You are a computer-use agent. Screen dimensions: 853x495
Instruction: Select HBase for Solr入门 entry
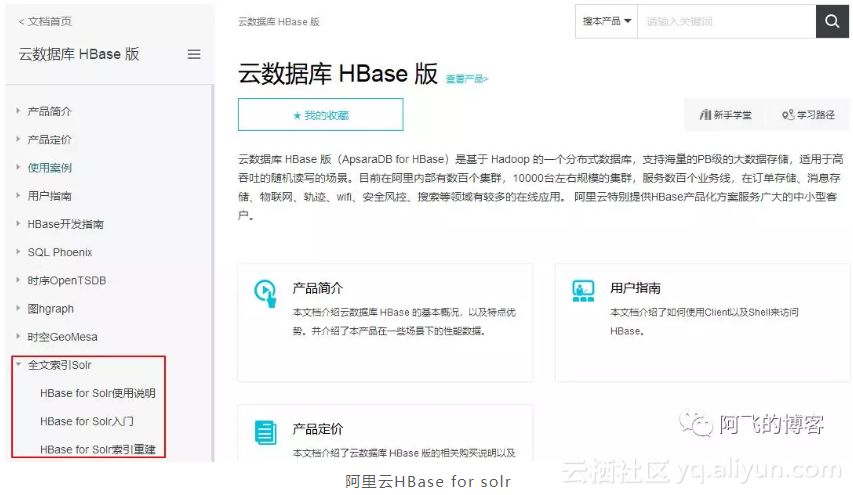point(86,421)
